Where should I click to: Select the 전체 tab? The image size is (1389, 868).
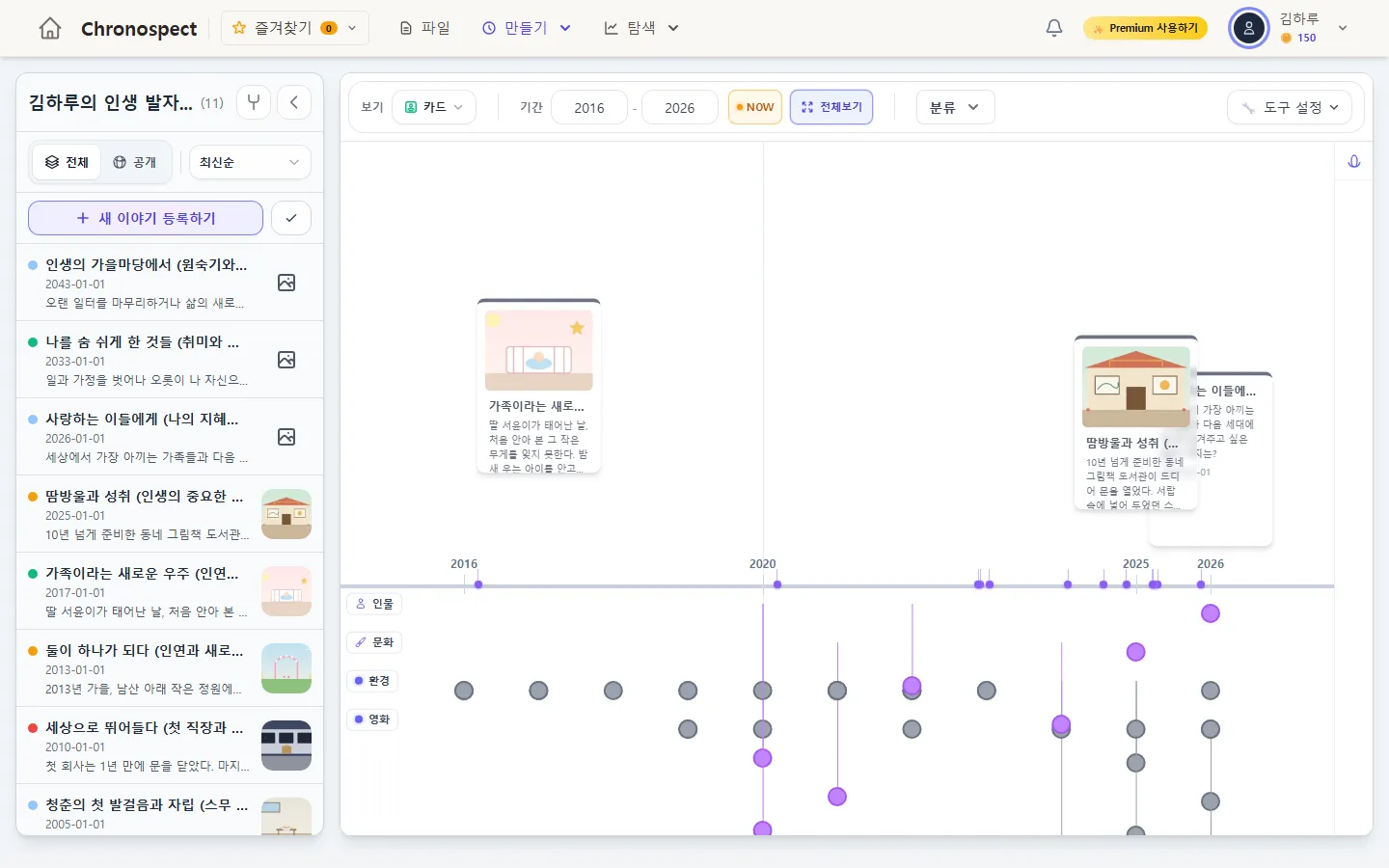click(68, 162)
